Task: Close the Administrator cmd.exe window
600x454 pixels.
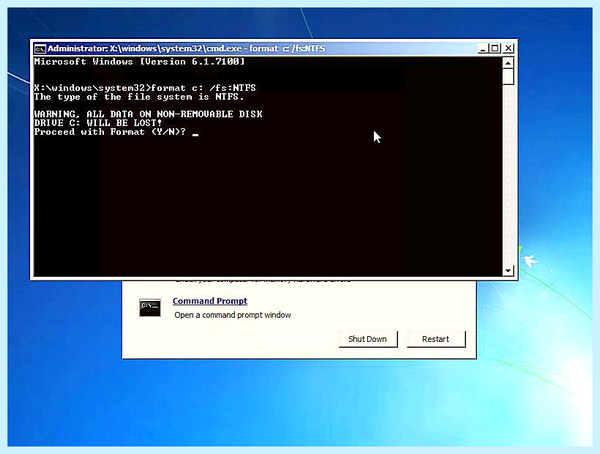Action: click(508, 49)
